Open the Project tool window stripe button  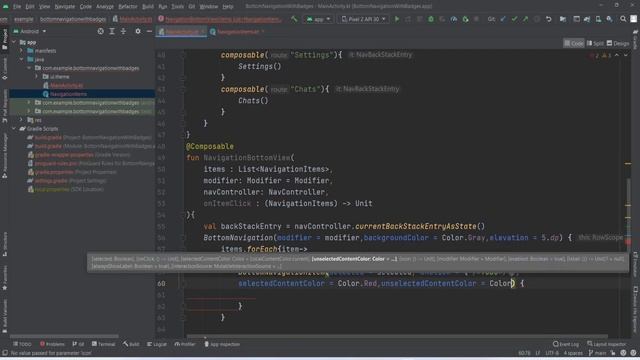pyautogui.click(x=4, y=39)
